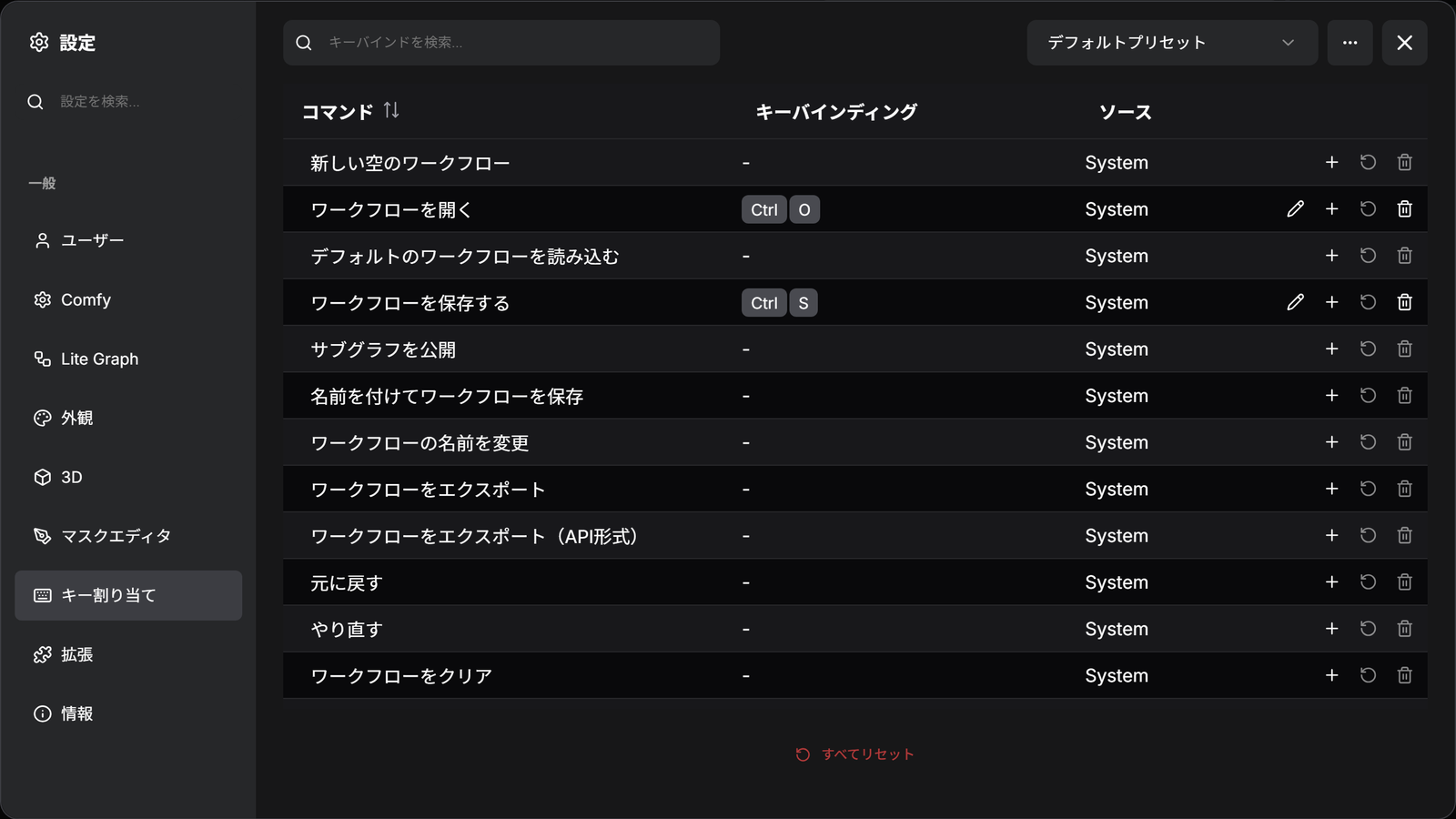Viewport: 1456px width, 819px height.
Task: Show the 情報 section
Action: 128,713
